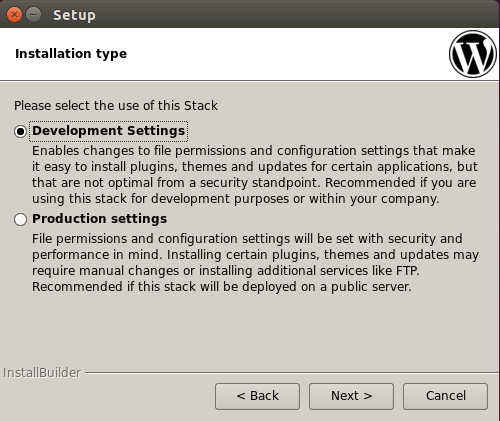This screenshot has height=421, width=500.
Task: Click the Development Settings description paragraph
Action: 255,175
